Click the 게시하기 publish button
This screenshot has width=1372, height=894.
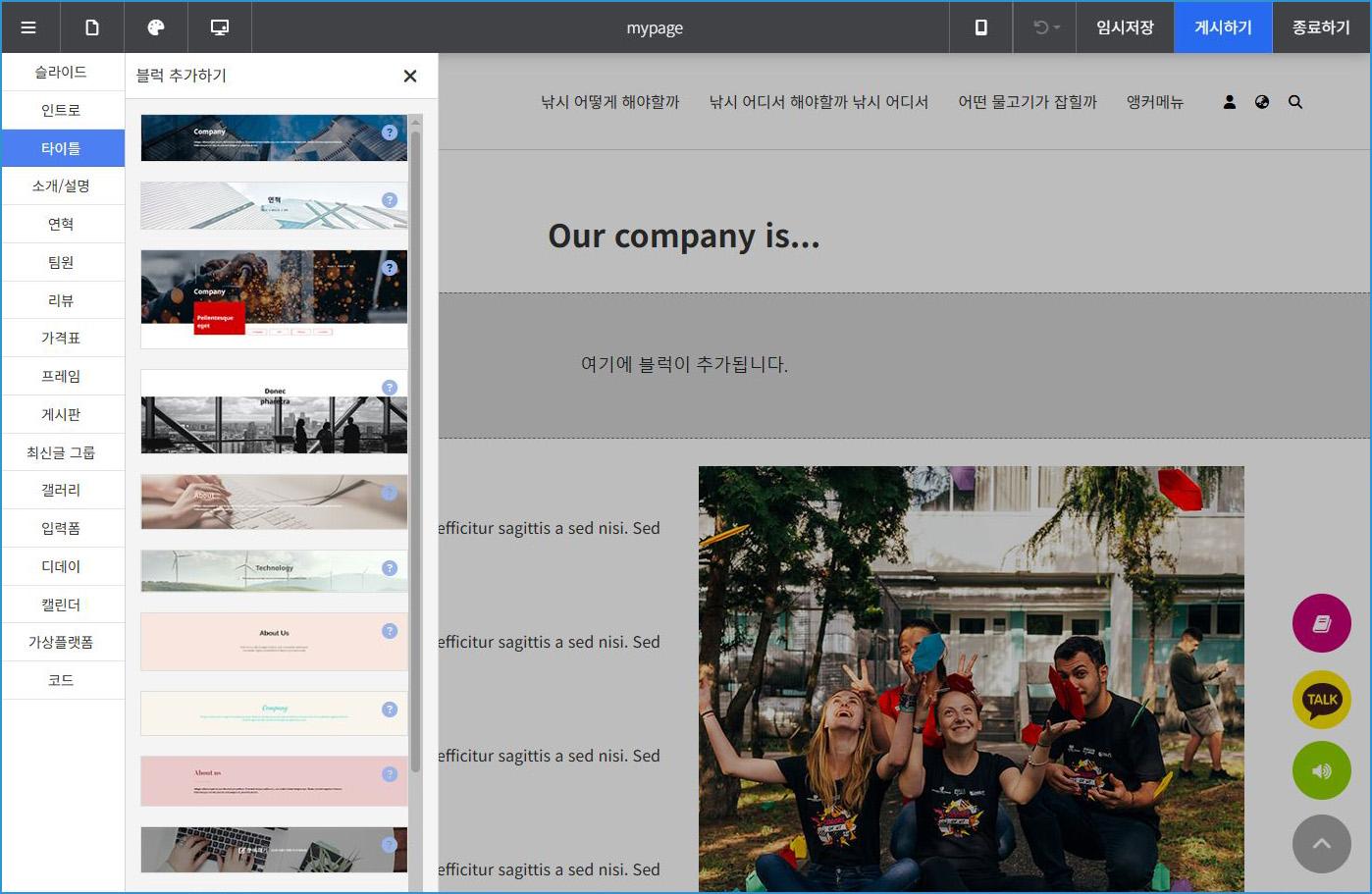[1223, 27]
